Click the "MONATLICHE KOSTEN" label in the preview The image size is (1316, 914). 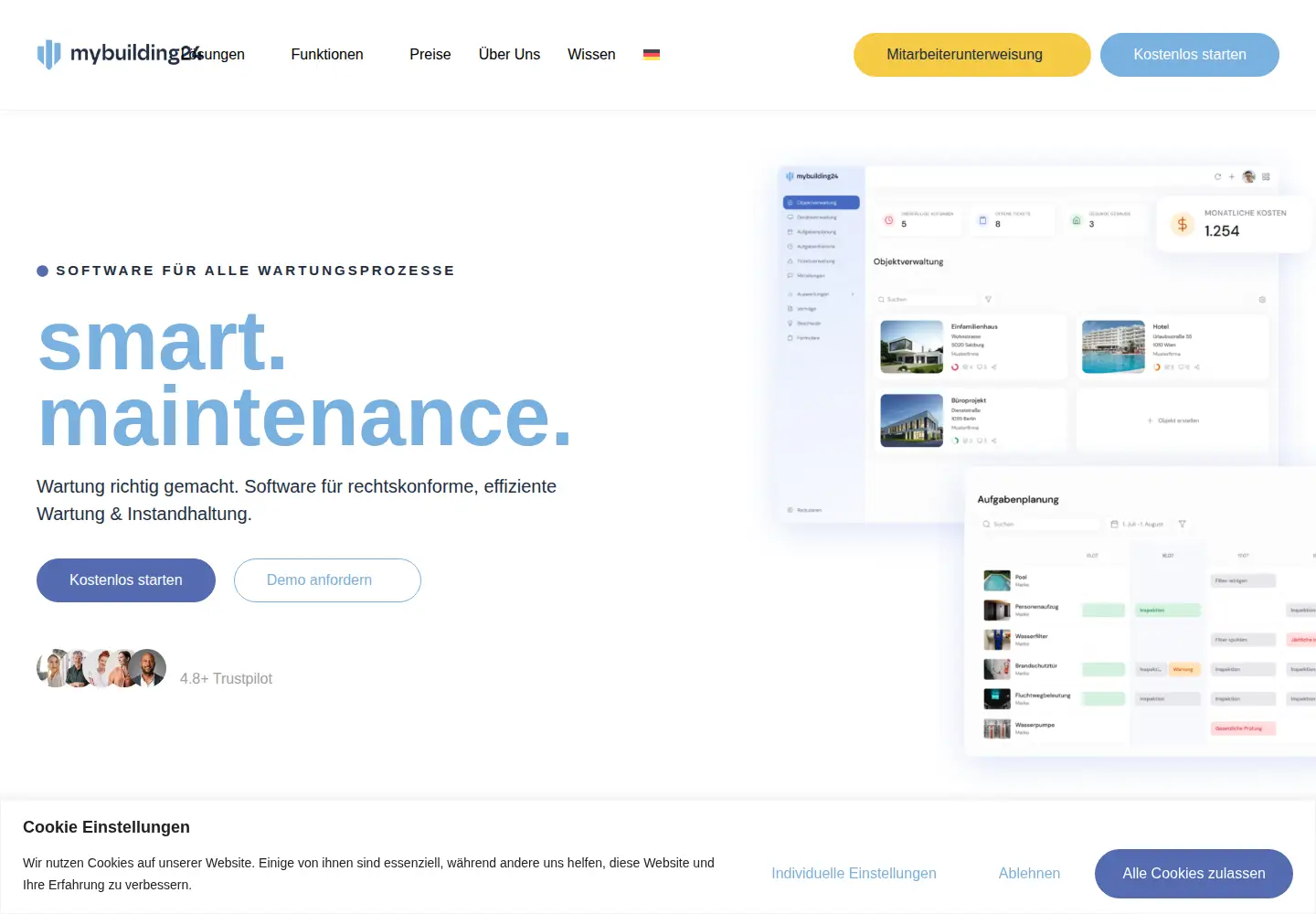(x=1245, y=213)
